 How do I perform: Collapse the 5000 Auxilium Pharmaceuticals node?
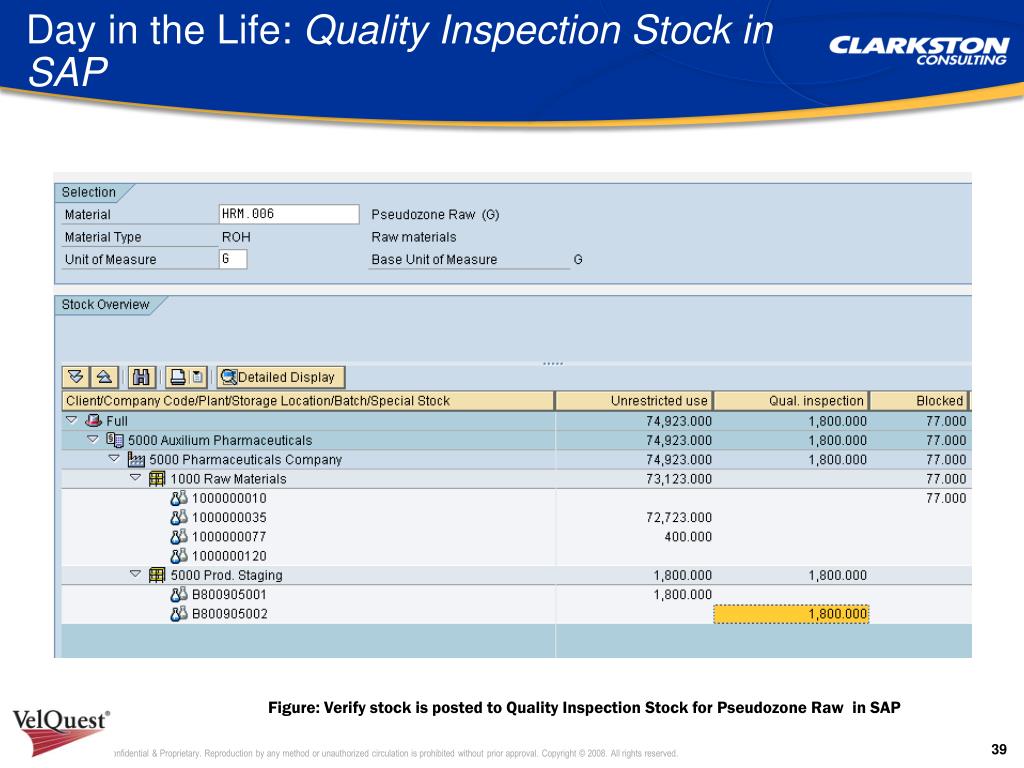pos(93,440)
